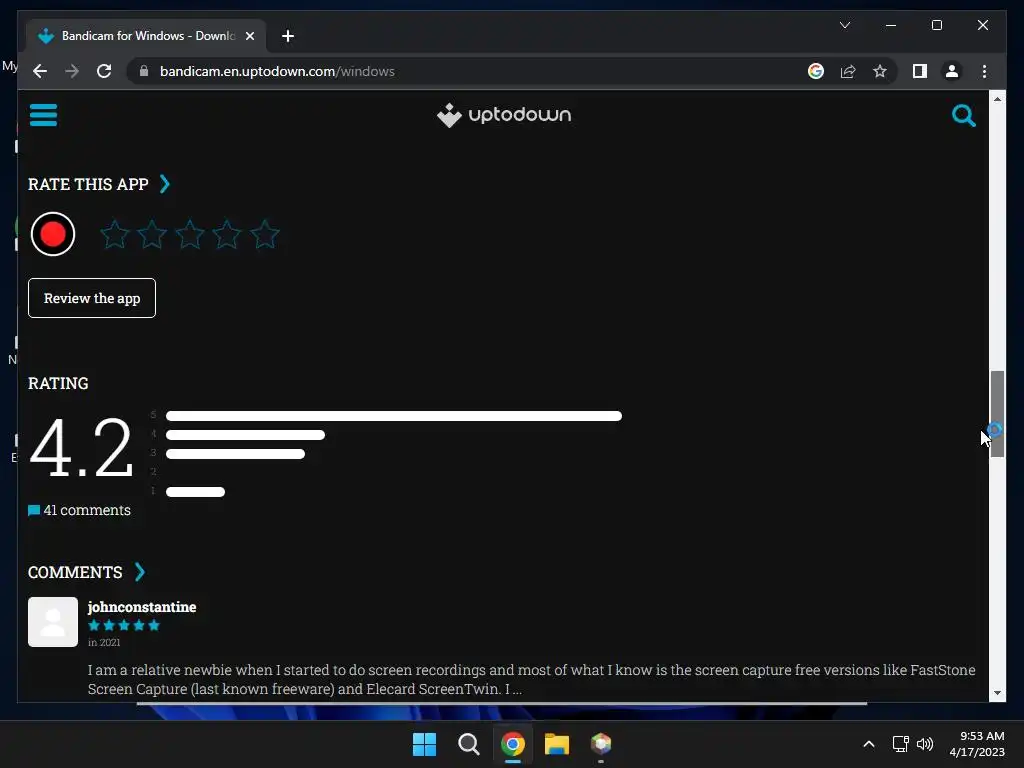View site information lock icon
Image resolution: width=1024 pixels, height=768 pixels.
click(x=144, y=71)
